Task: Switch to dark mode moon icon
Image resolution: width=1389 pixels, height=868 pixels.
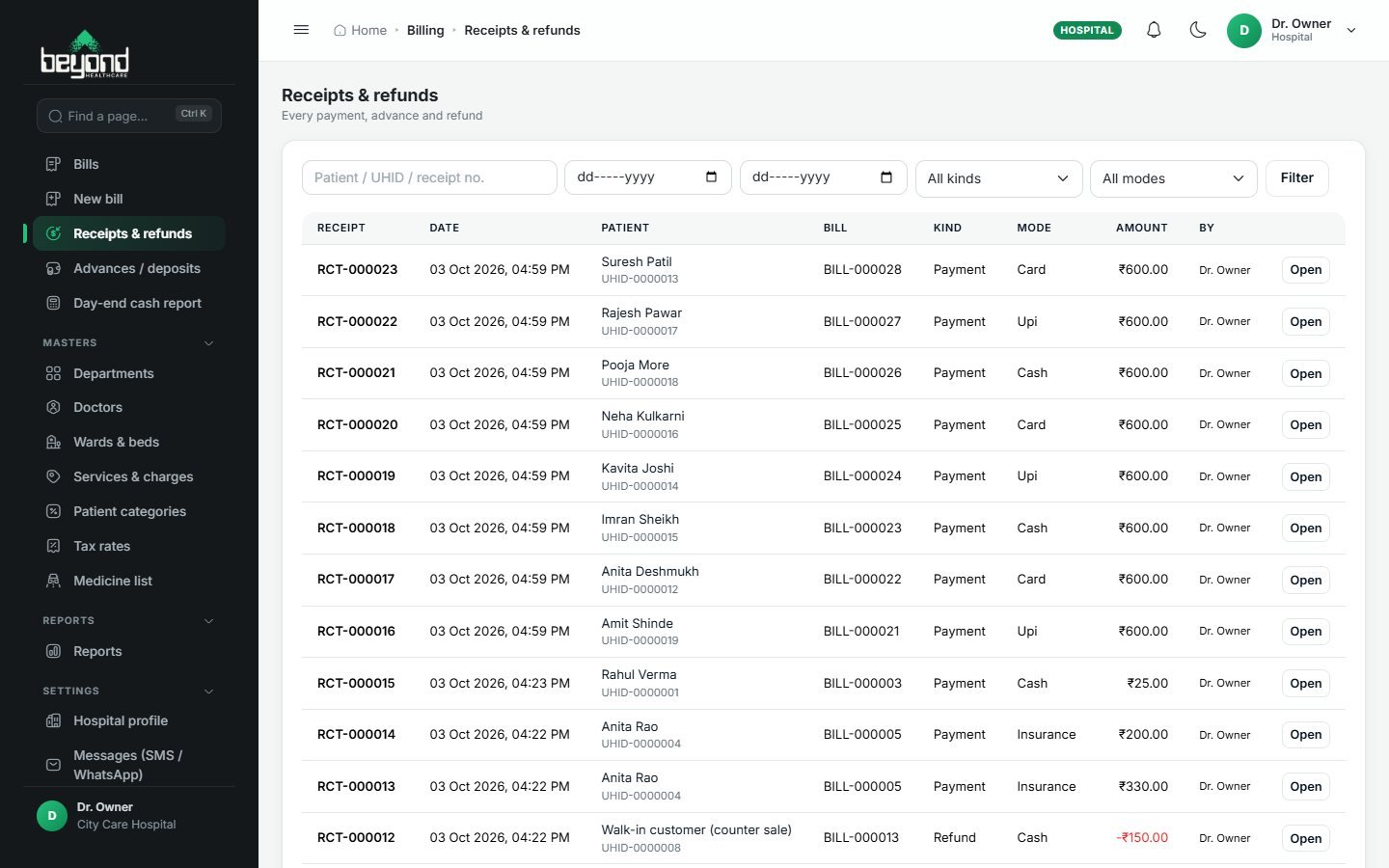Action: tap(1198, 30)
